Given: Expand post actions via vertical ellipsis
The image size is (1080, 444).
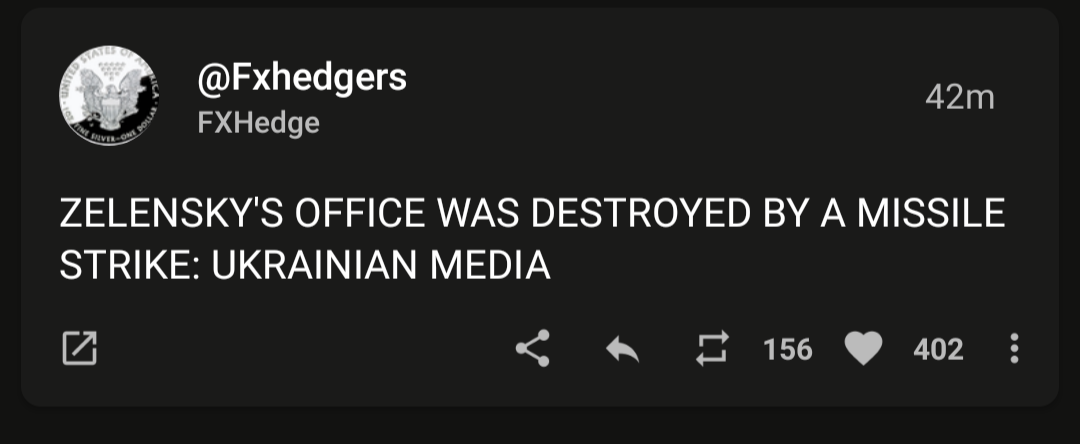Looking at the screenshot, I should (1013, 349).
